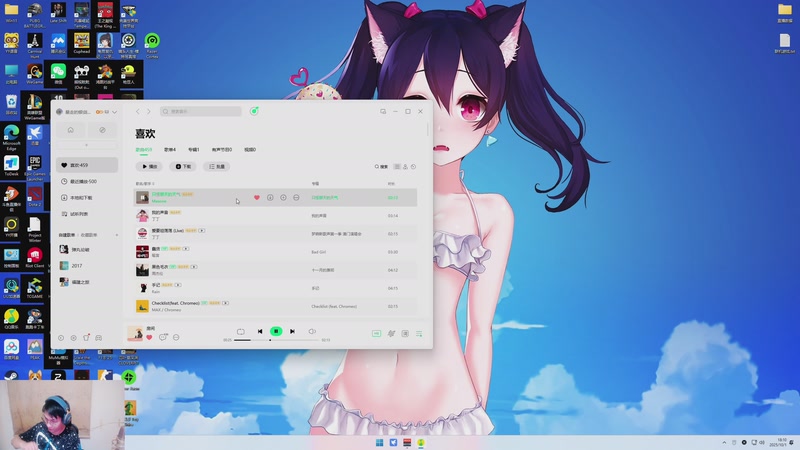The width and height of the screenshot is (800, 450).
Task: Navigate forward with the right arrow
Action: click(x=149, y=111)
